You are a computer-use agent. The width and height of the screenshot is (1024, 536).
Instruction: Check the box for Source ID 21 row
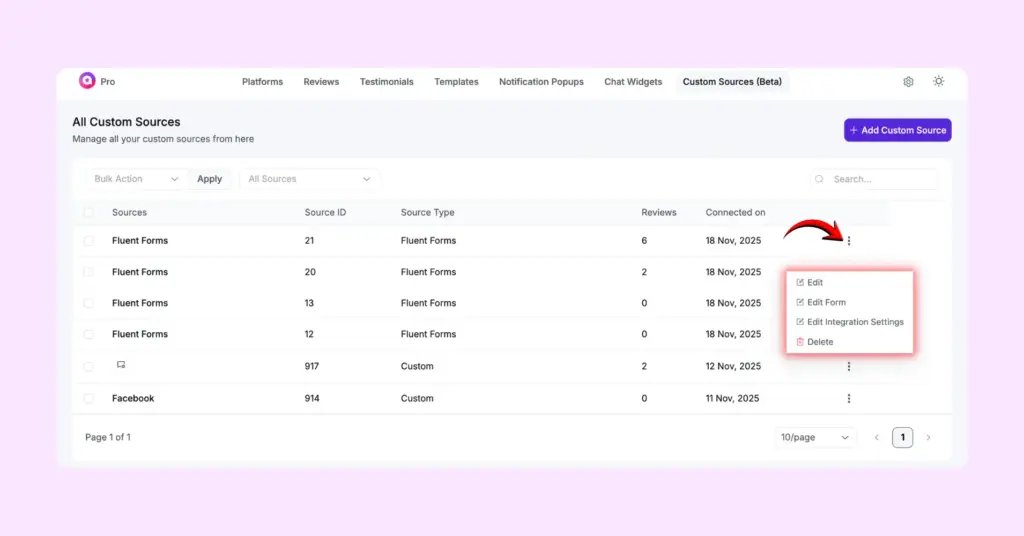click(x=88, y=241)
